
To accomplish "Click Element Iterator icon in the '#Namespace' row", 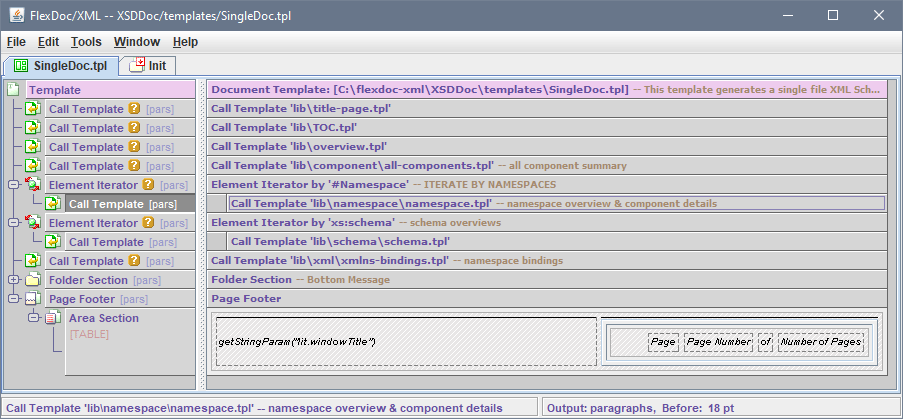I will (32, 185).
